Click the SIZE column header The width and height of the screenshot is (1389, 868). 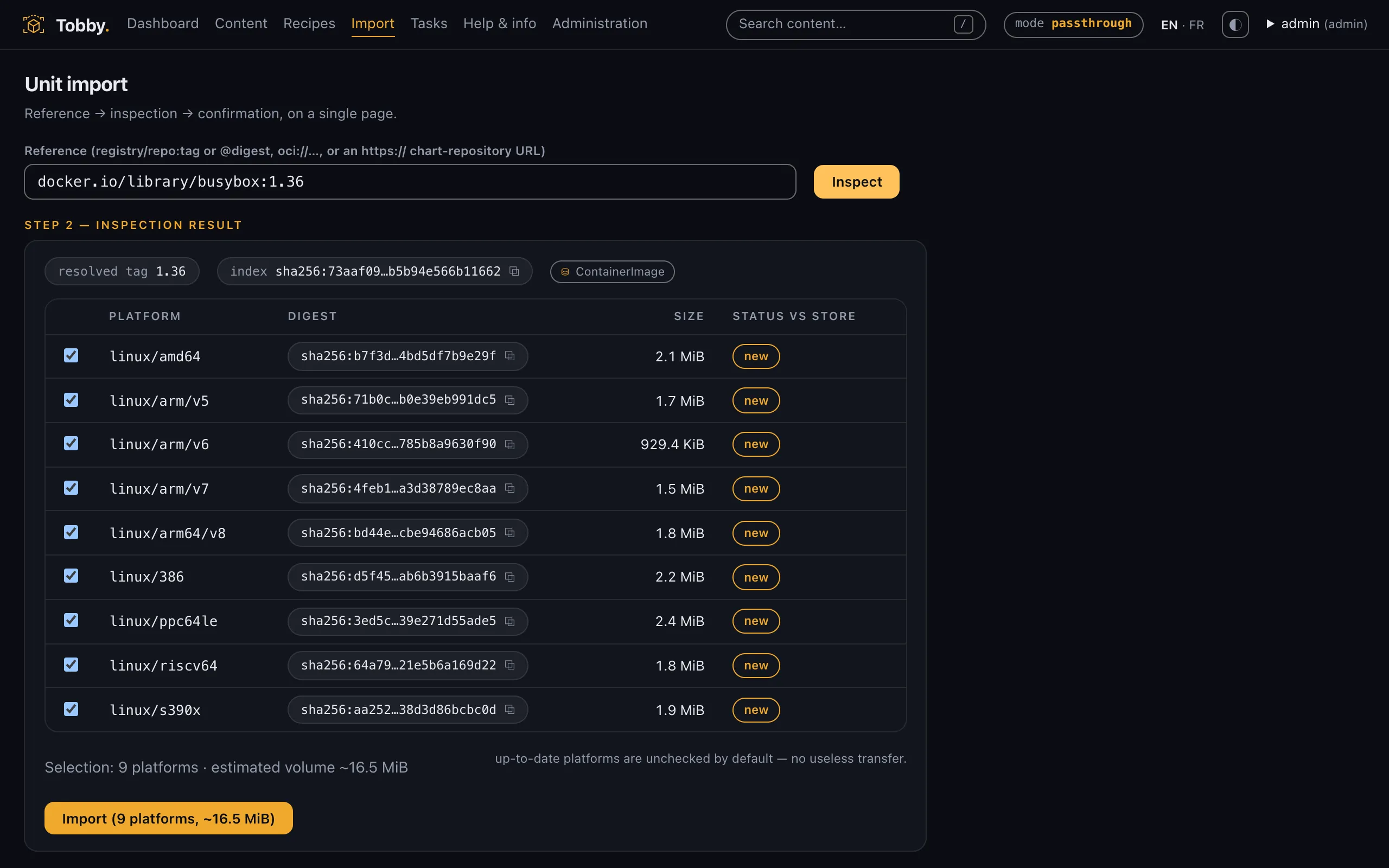689,316
